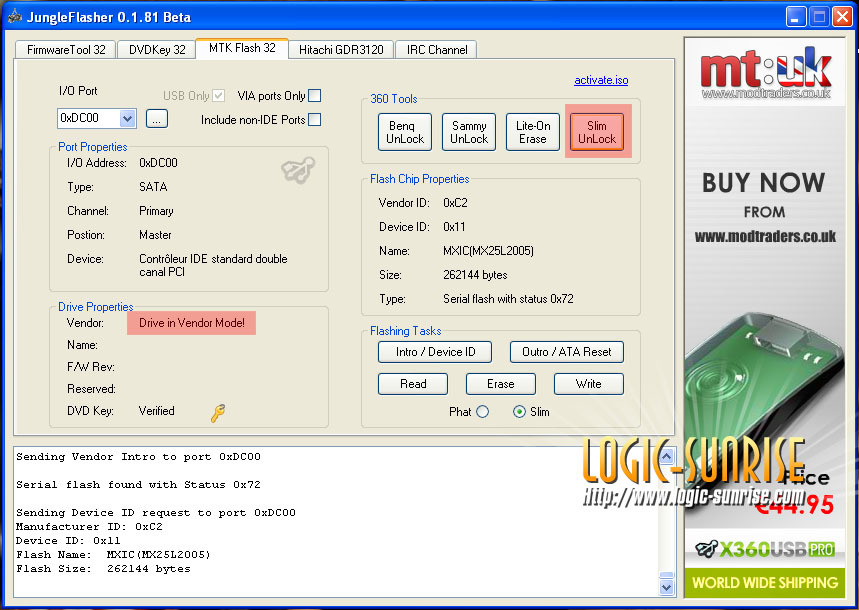Viewport: 859px width, 610px height.
Task: Click the SATA type value
Action: pos(153,187)
